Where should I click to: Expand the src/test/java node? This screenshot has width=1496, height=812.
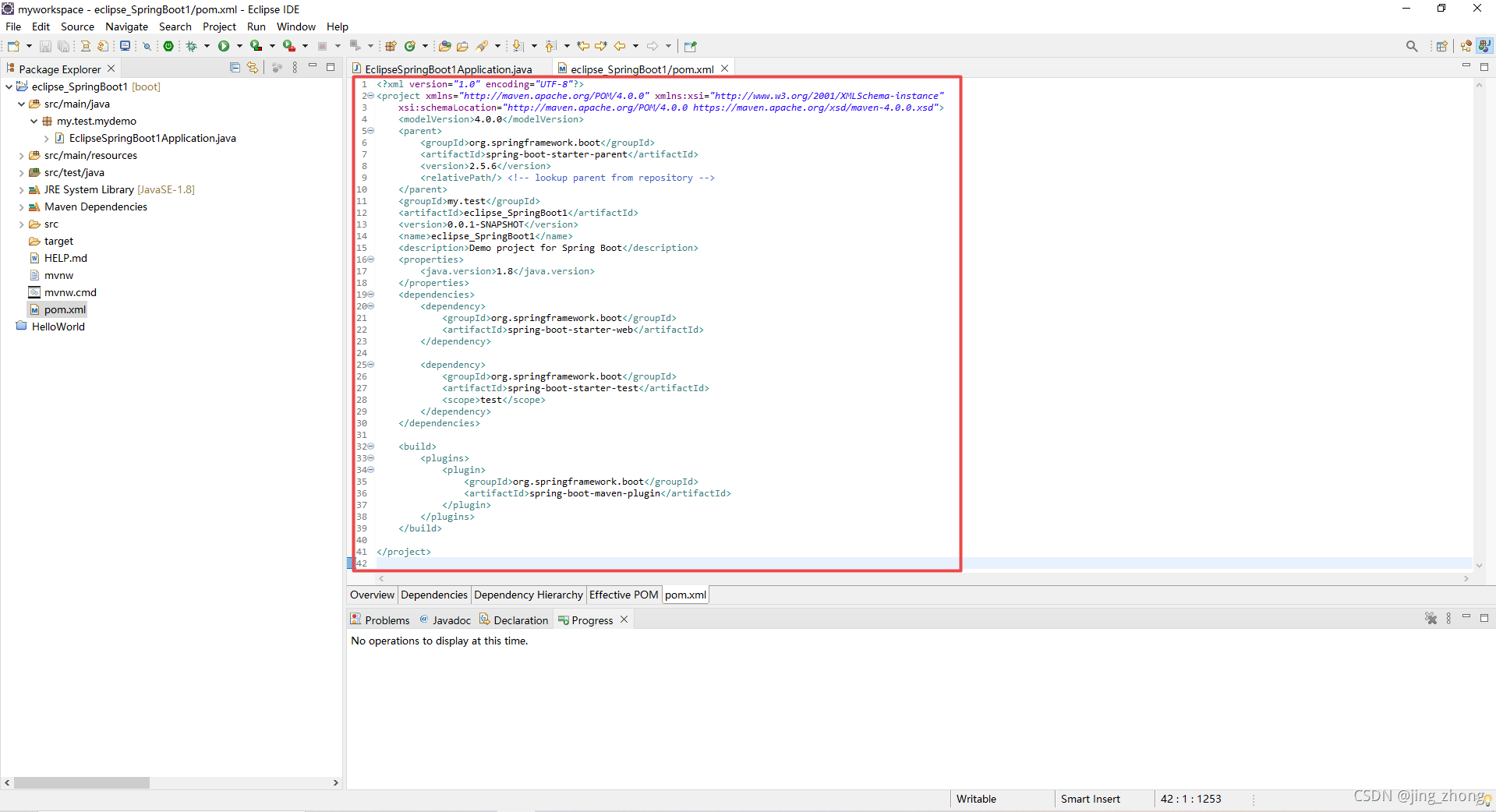point(21,172)
